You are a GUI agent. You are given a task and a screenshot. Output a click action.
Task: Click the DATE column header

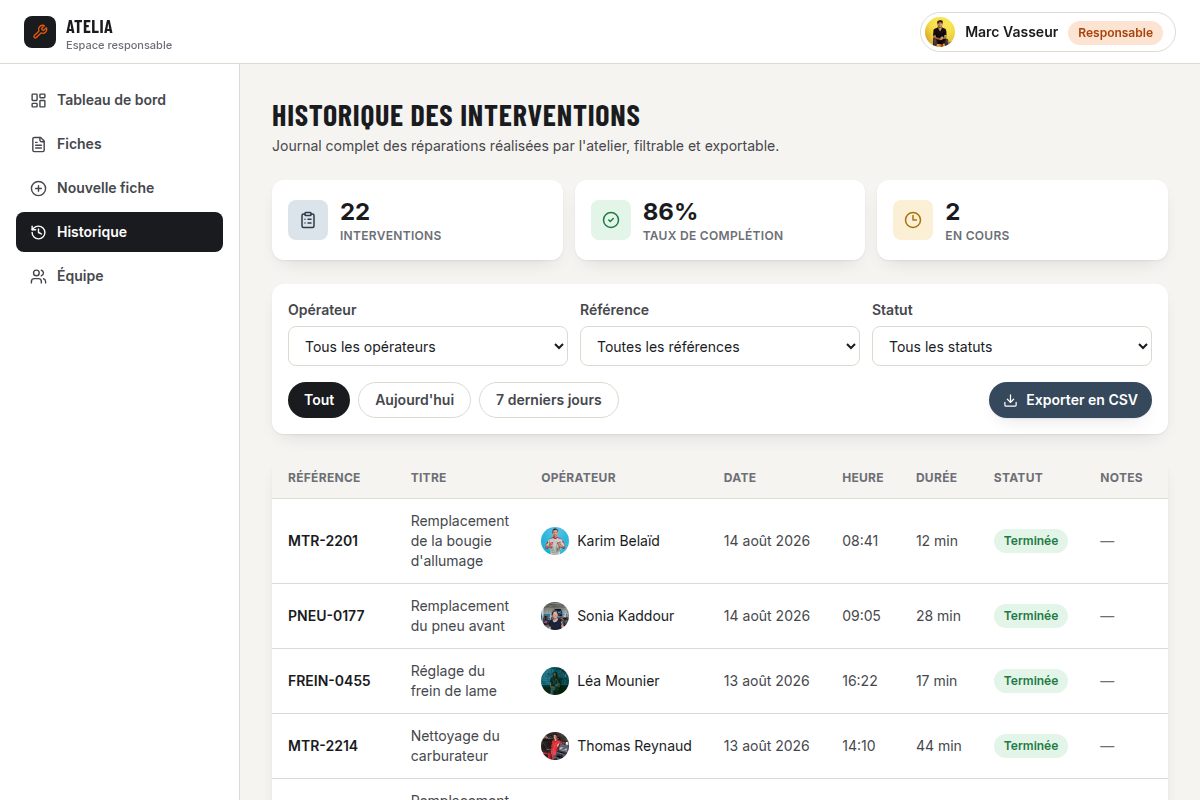tap(740, 478)
